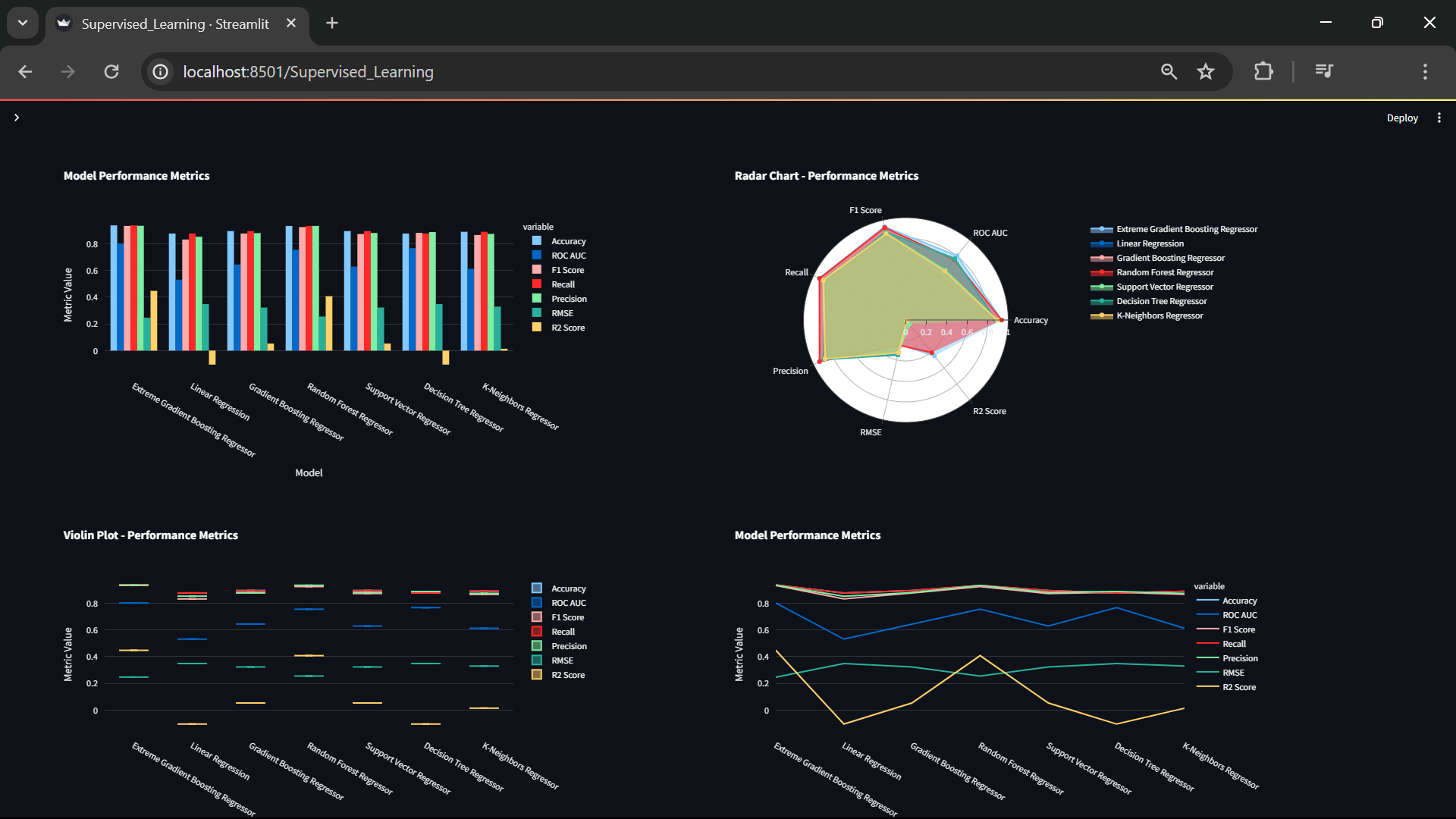
Task: Click the browser reload icon
Action: pyautogui.click(x=111, y=71)
